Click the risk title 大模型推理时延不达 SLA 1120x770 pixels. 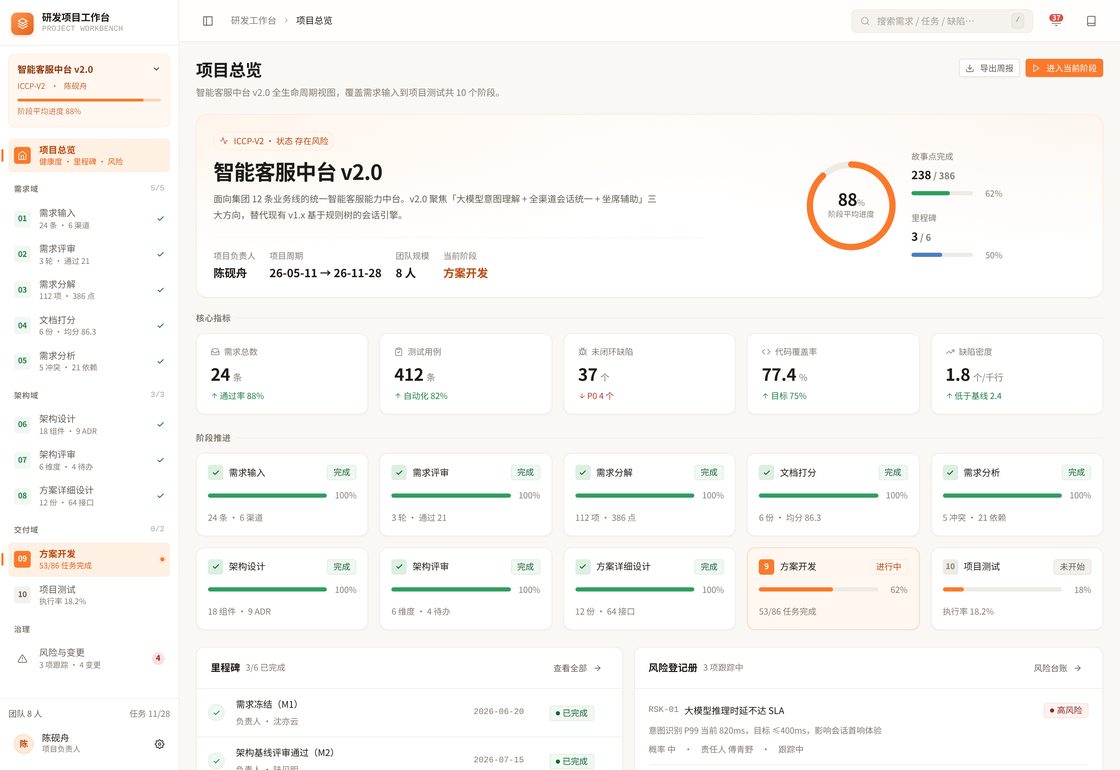point(734,711)
